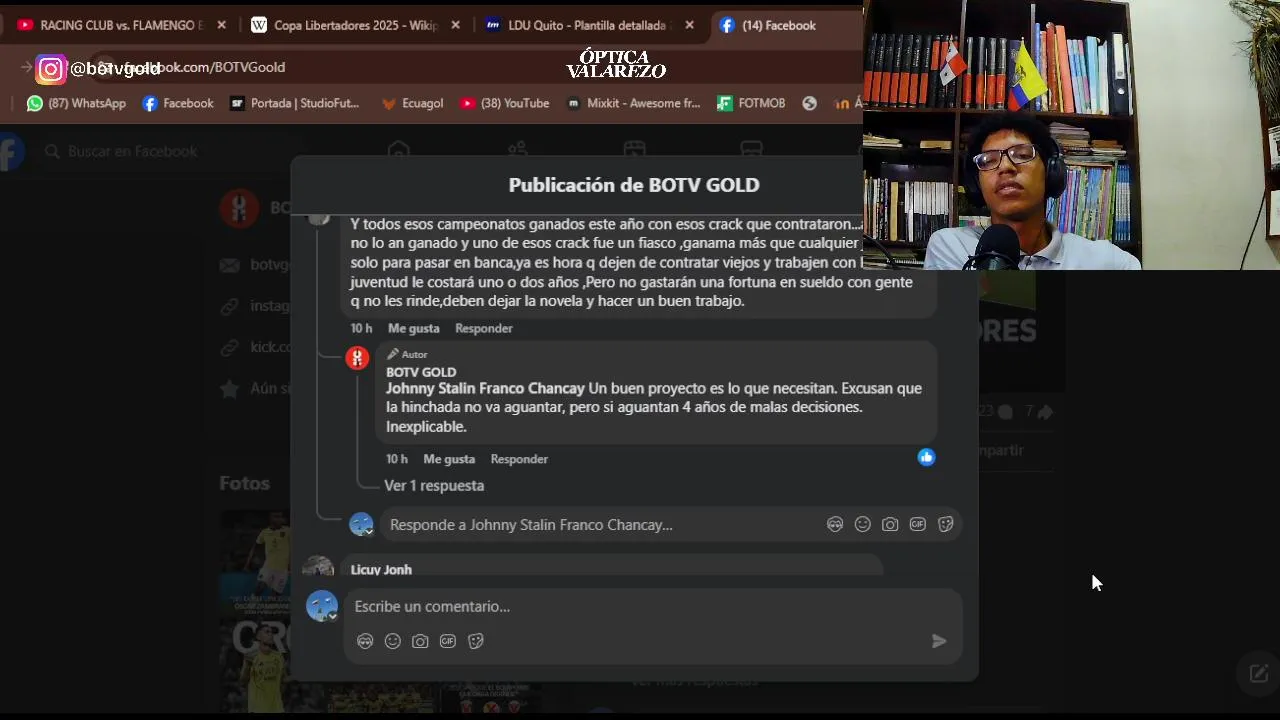Image resolution: width=1280 pixels, height=720 pixels.
Task: Switch to Copa Libertadores 2025 Wikipedia tab
Action: [x=345, y=25]
